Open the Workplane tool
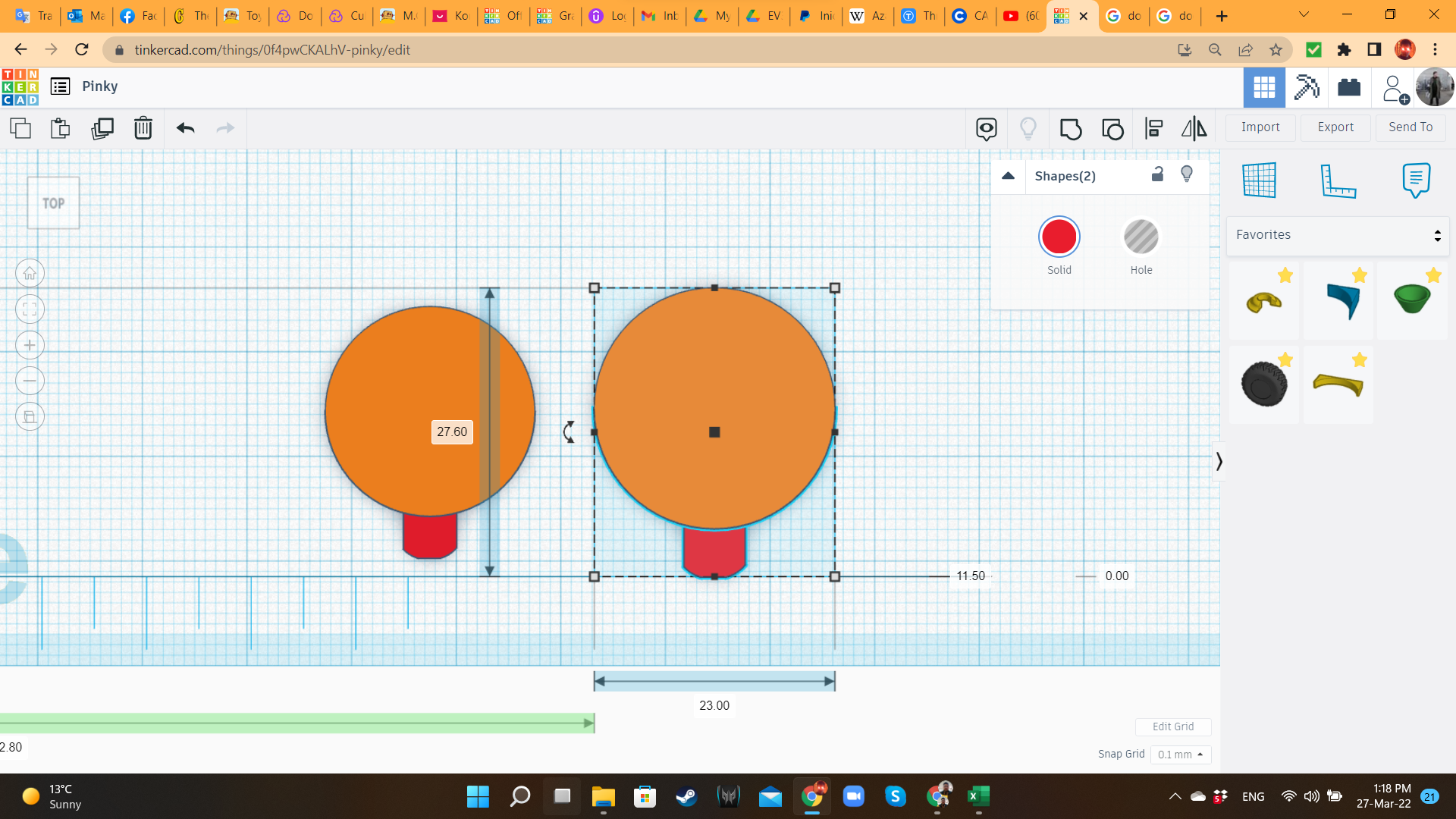Viewport: 1456px width, 819px height. pyautogui.click(x=1260, y=180)
